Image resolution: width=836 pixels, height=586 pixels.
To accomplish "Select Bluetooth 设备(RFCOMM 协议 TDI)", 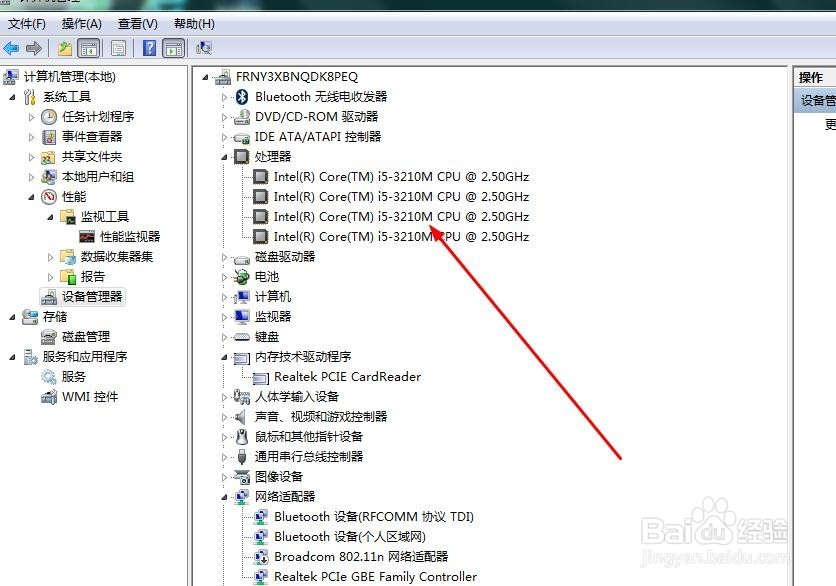I will (374, 517).
